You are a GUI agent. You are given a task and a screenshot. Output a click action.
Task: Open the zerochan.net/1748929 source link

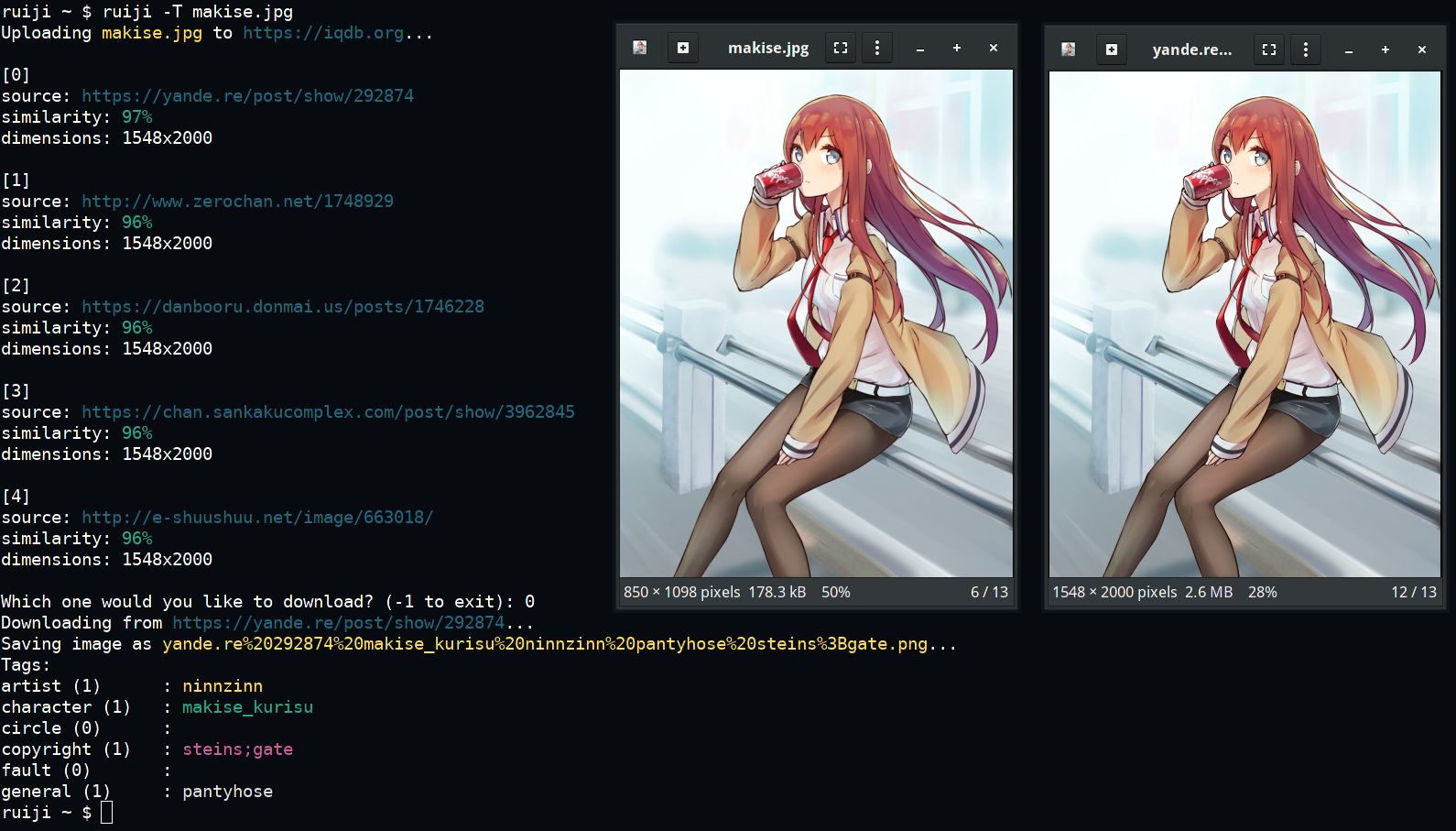(x=237, y=202)
